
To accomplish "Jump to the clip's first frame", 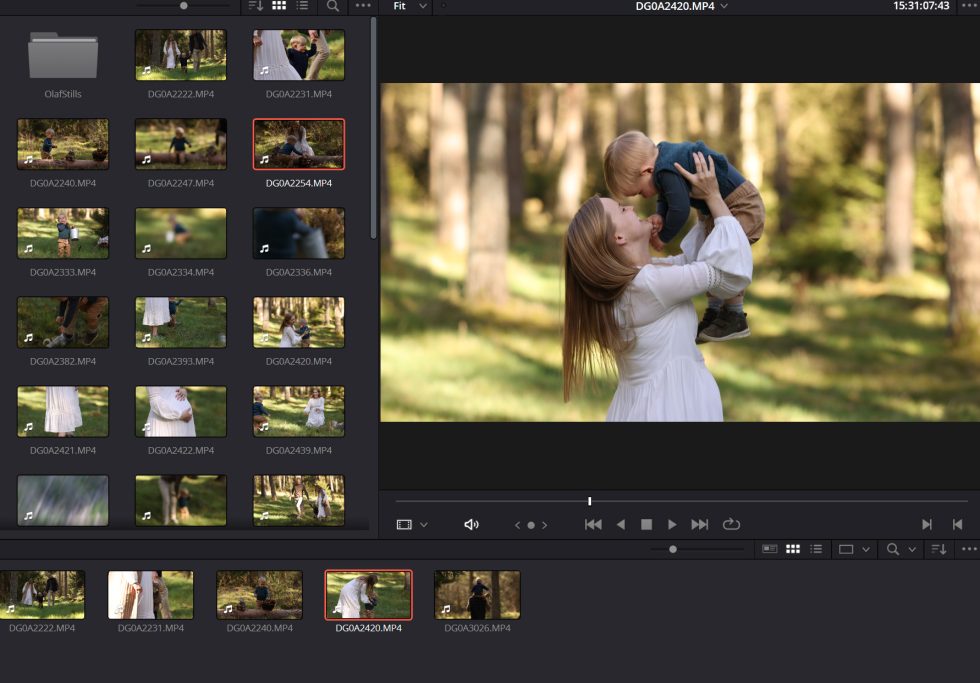I will 592,523.
